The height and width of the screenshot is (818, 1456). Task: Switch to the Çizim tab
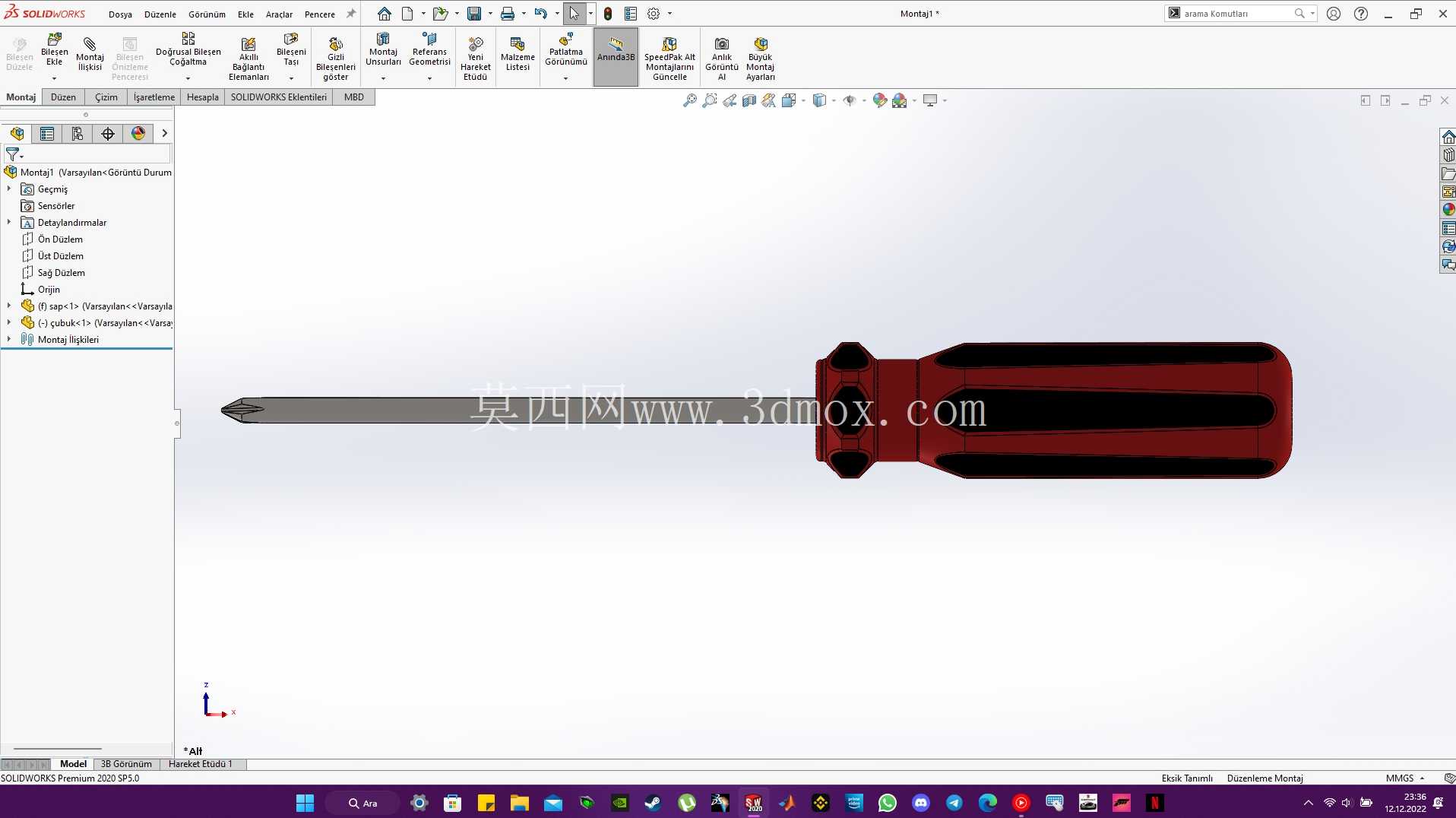pos(106,97)
